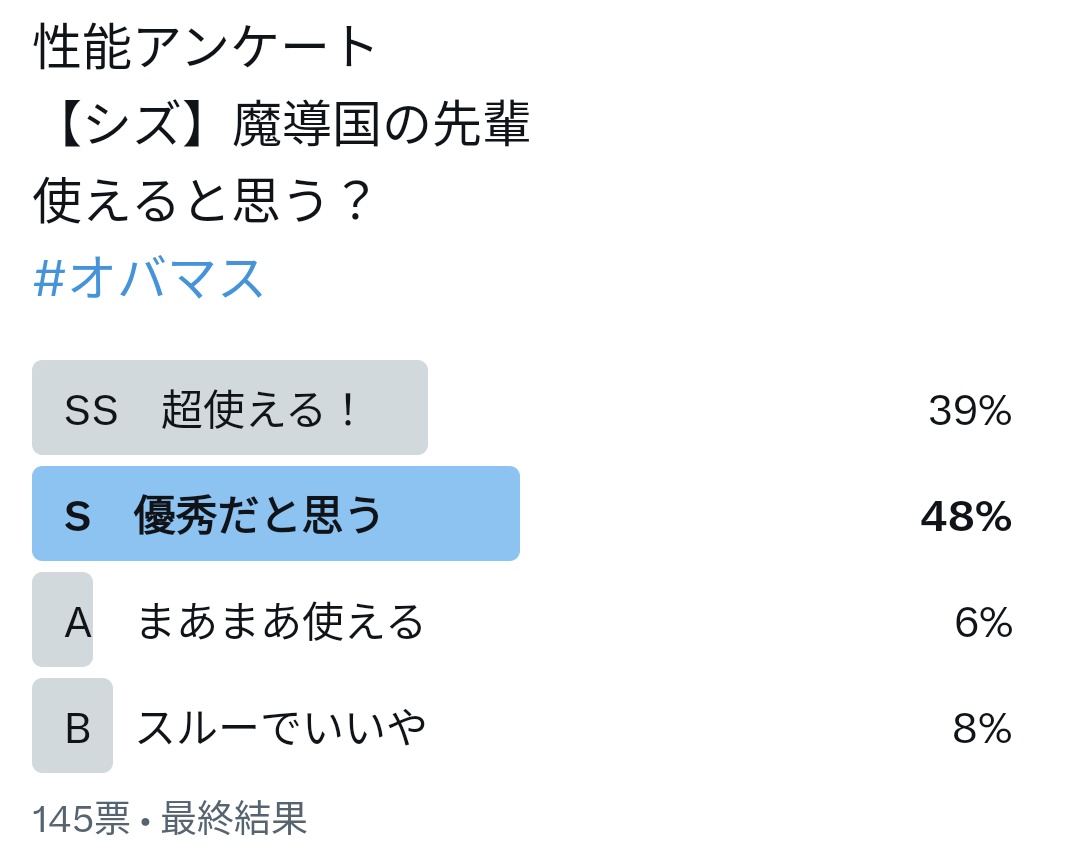The width and height of the screenshot is (1080, 866).
Task: Click the 145票 vote count text
Action: (x=81, y=818)
